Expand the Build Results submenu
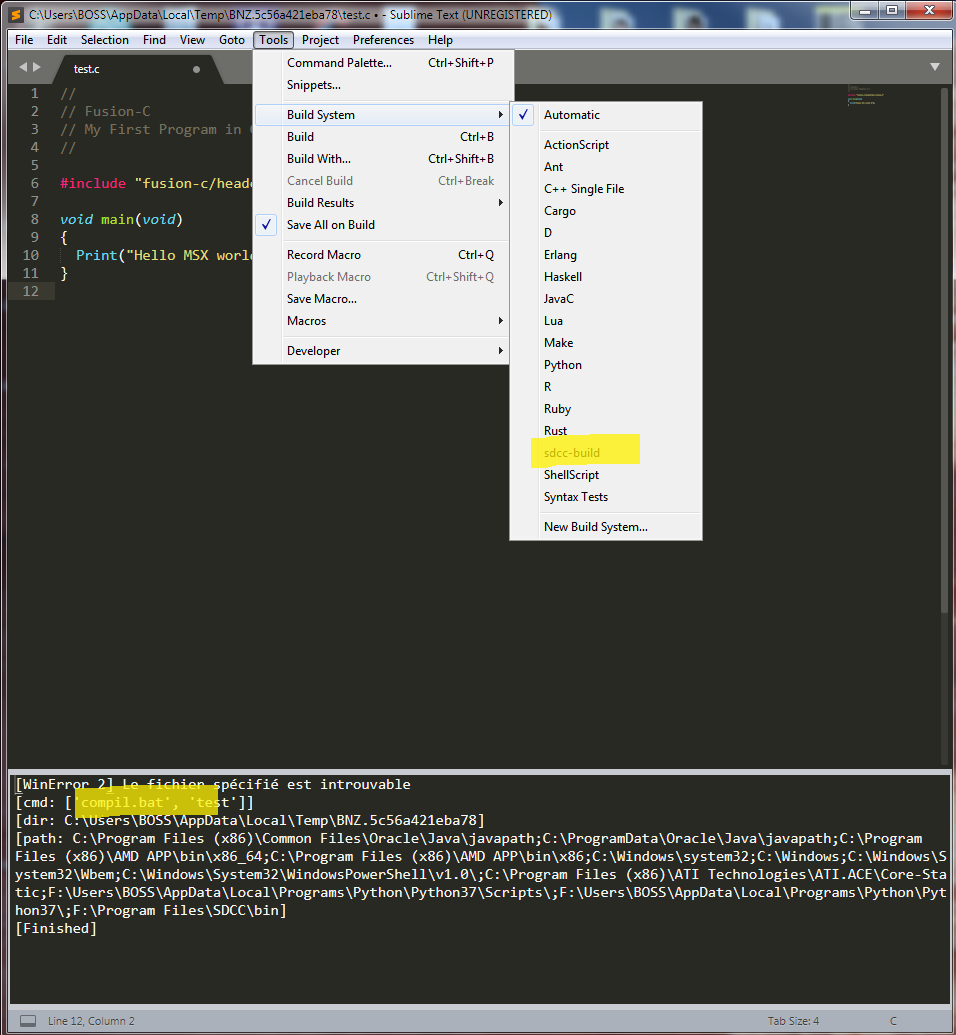The height and width of the screenshot is (1035, 956). click(x=382, y=203)
